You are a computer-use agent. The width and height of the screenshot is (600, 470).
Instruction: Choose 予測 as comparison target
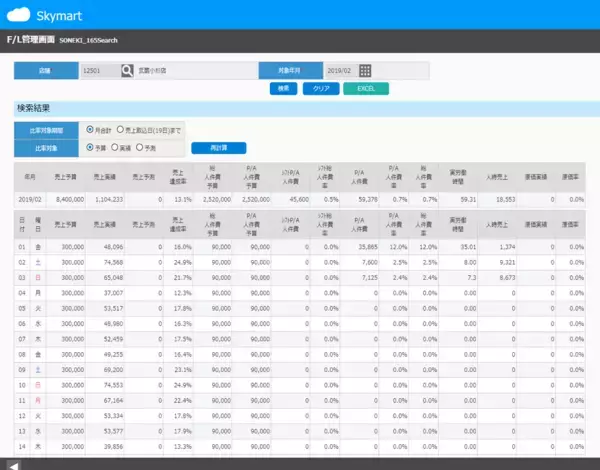[141, 147]
